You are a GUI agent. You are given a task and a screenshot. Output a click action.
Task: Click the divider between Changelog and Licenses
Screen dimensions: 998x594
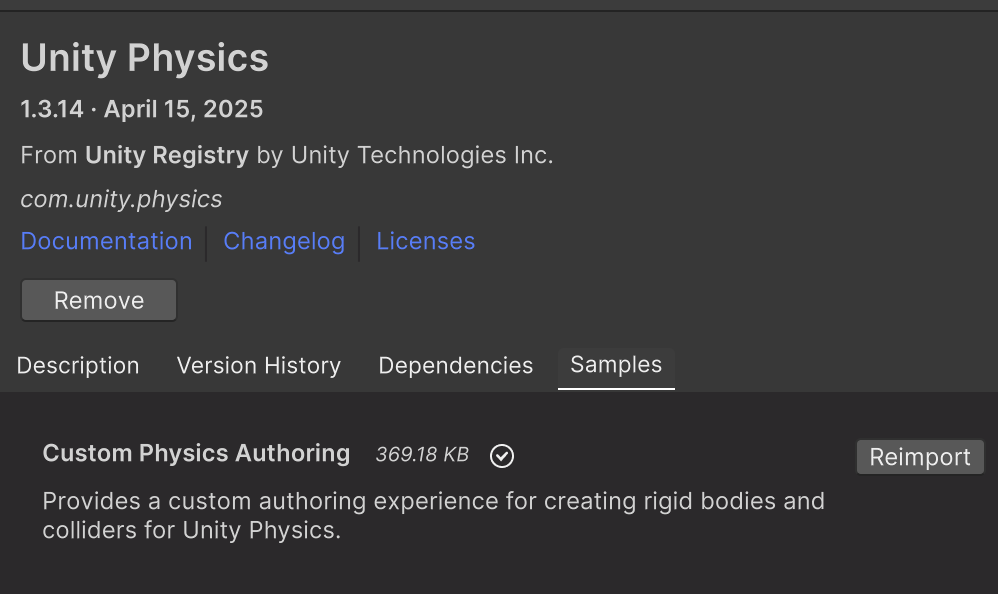[360, 241]
